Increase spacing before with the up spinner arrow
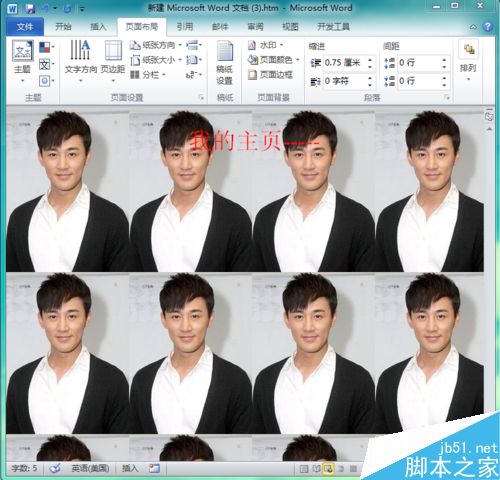The image size is (500, 480). pos(444,59)
